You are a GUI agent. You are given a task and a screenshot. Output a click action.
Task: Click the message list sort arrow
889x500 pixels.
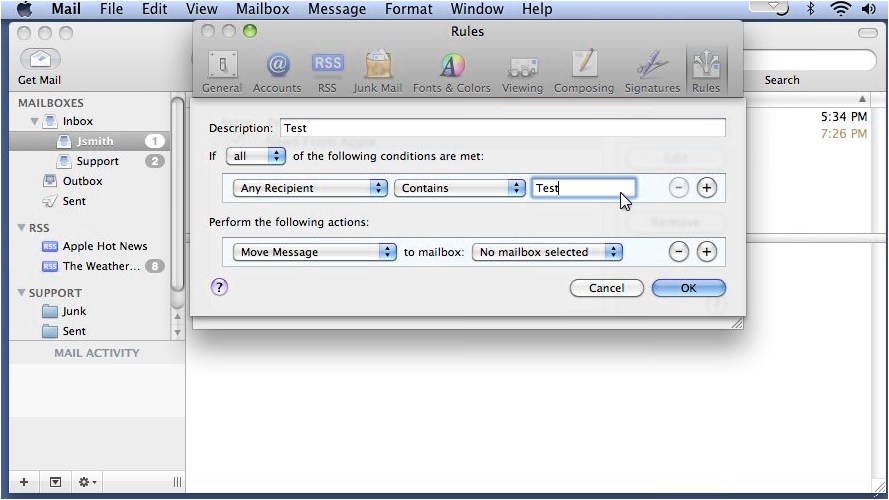pyautogui.click(x=862, y=99)
